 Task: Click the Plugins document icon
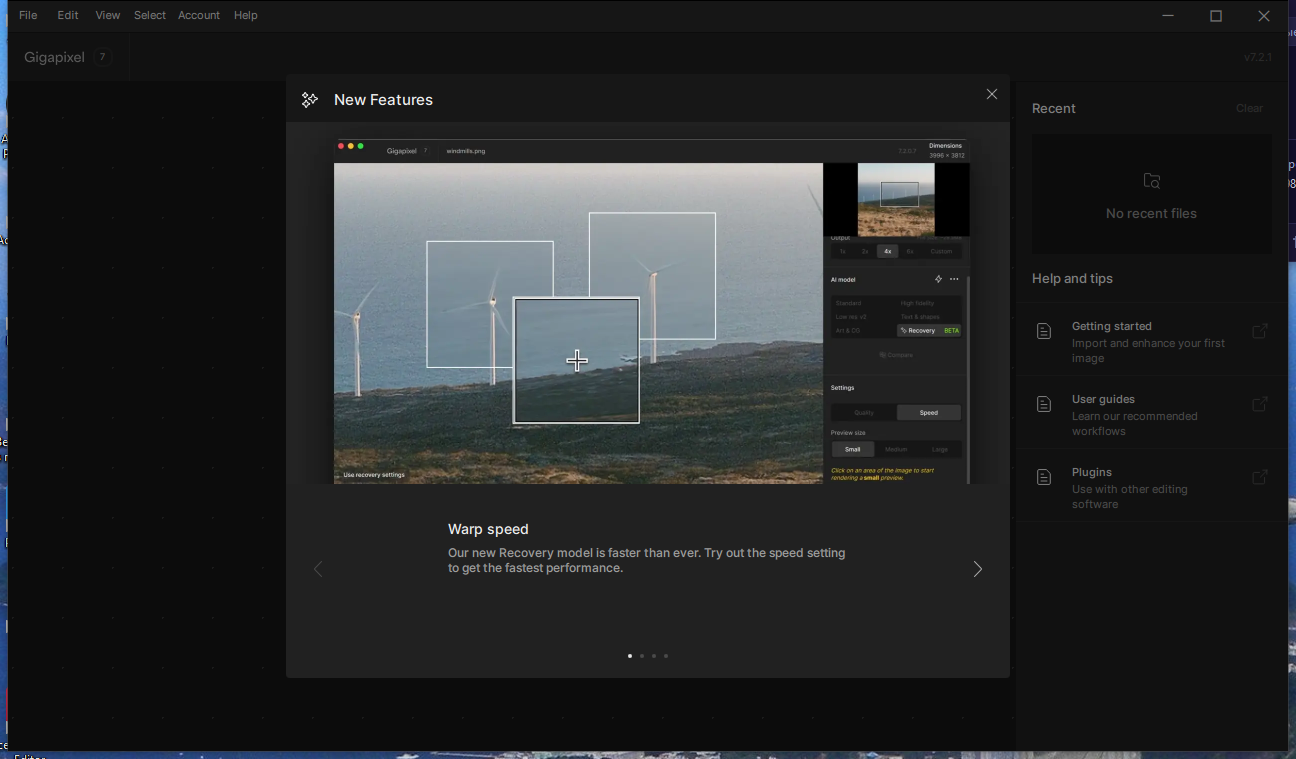pos(1044,477)
